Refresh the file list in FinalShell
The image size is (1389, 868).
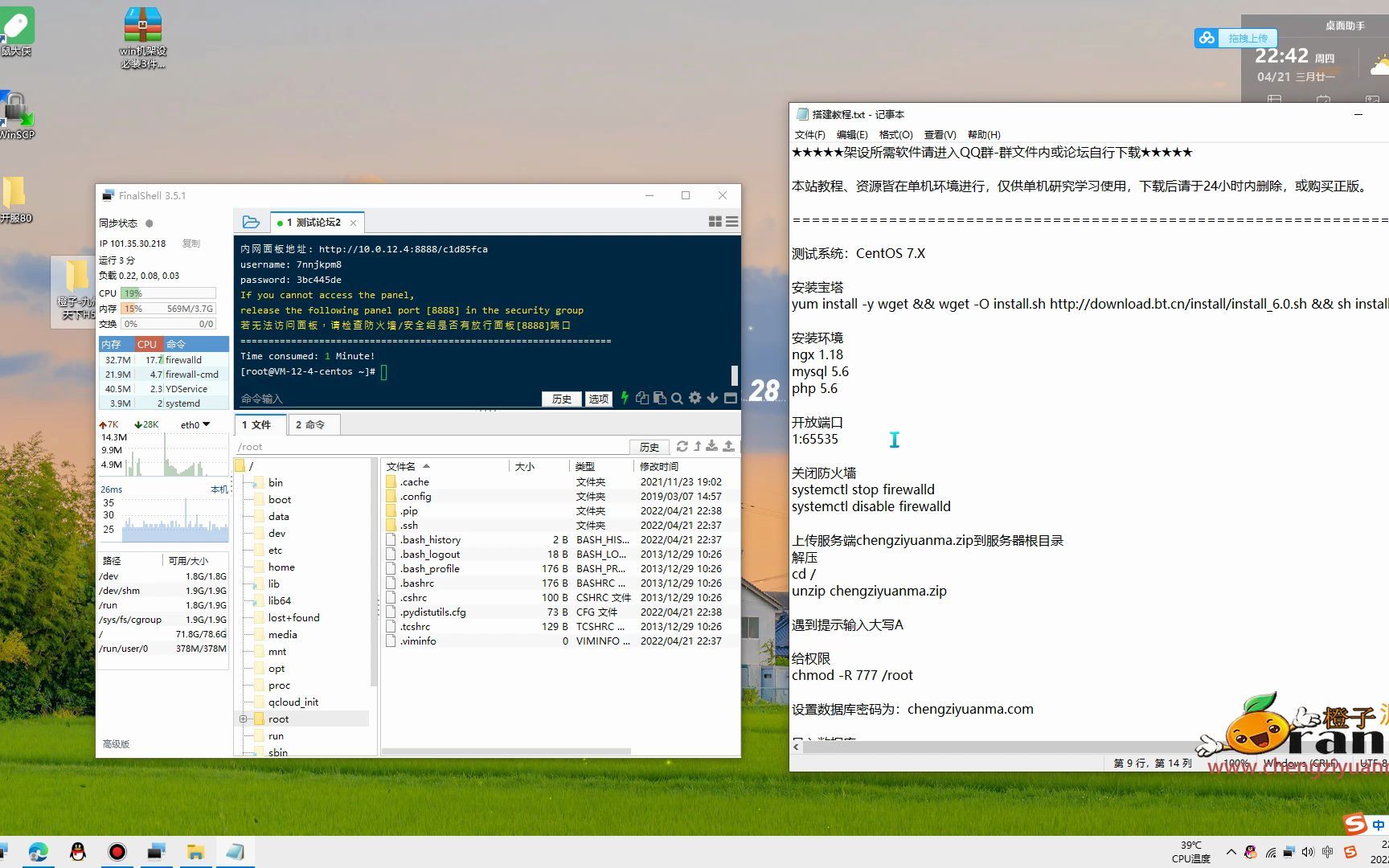(682, 446)
